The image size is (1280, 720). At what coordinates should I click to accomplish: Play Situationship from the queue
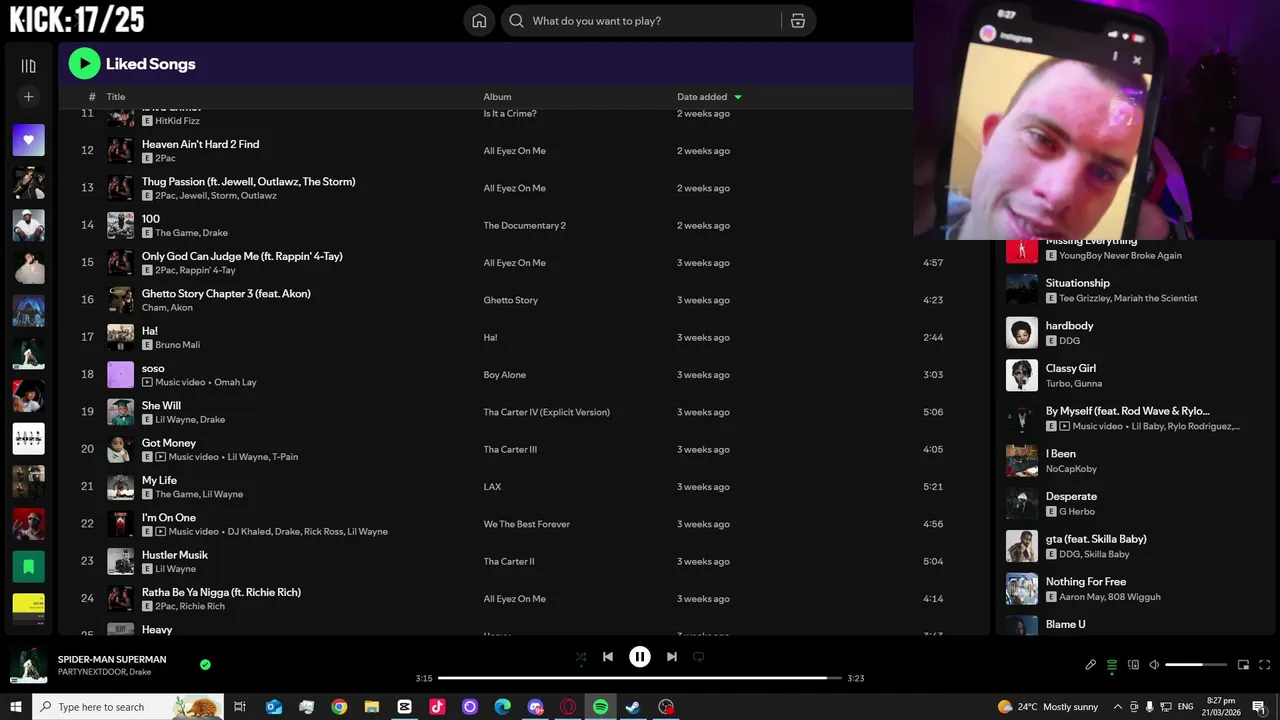[1021, 290]
